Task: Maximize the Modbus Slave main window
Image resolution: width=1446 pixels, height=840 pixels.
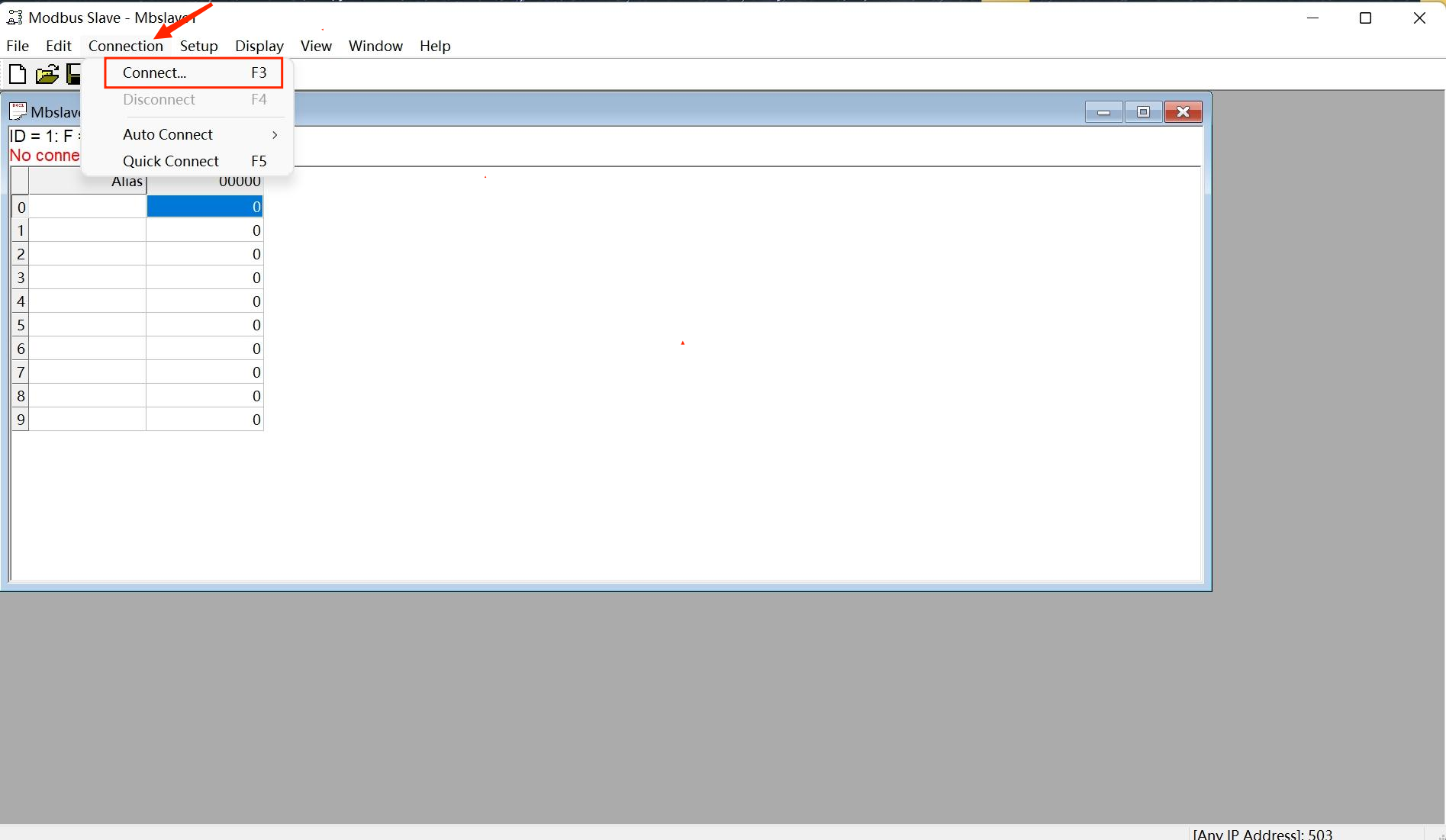Action: coord(1366,18)
